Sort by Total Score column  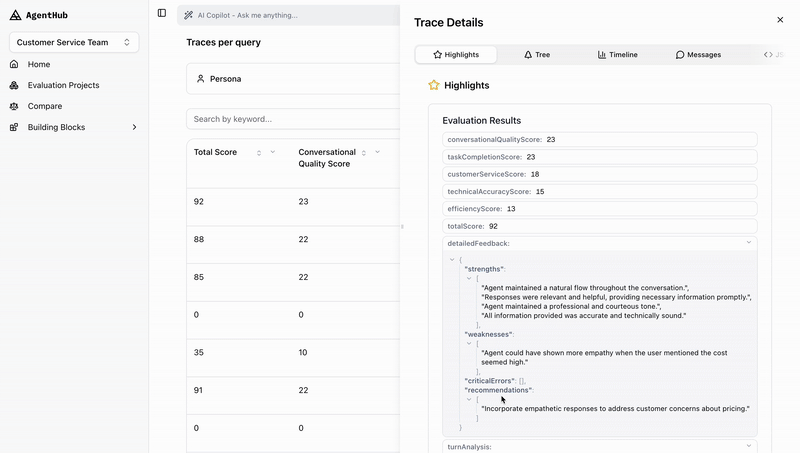click(x=259, y=153)
